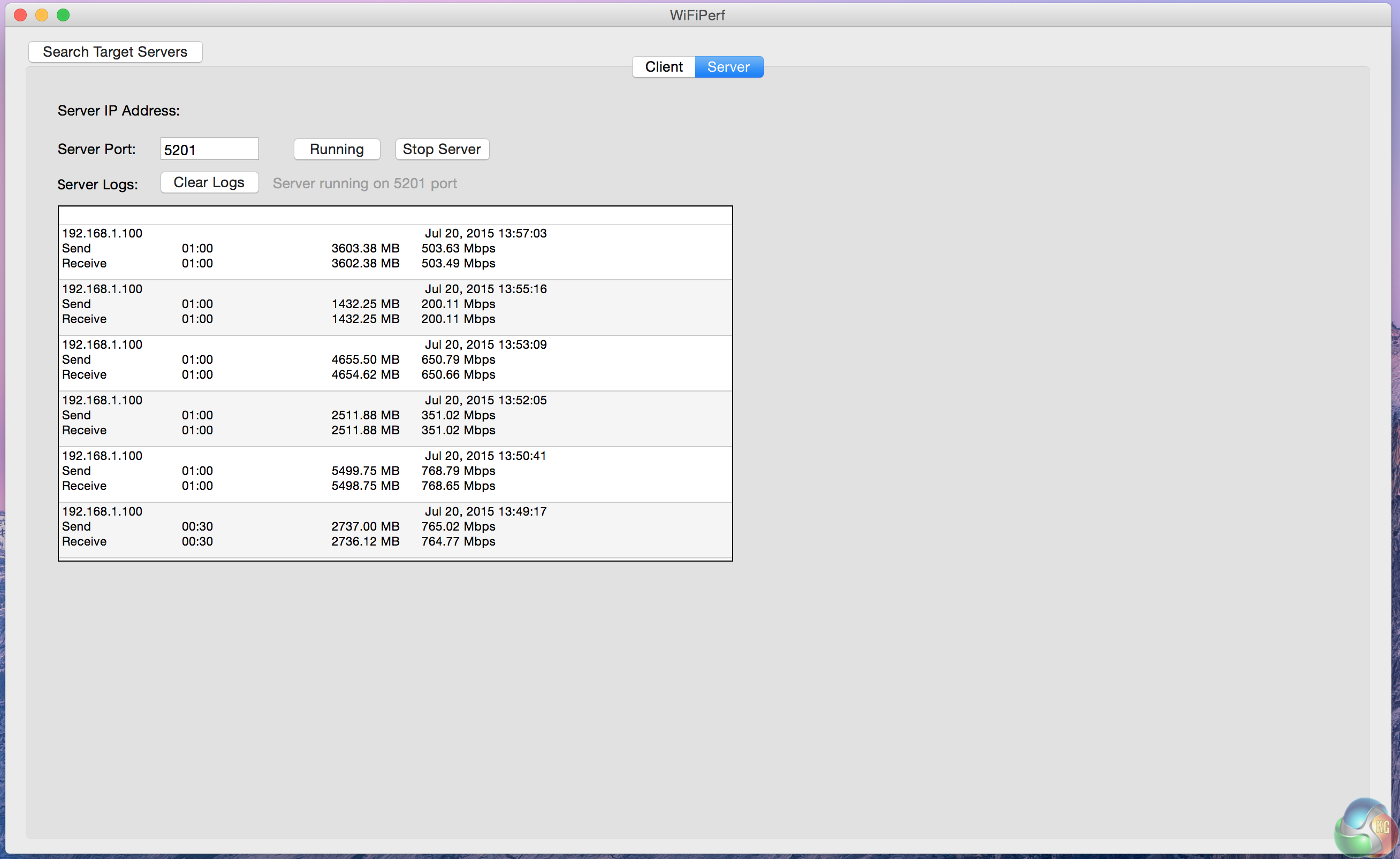Select the Server tab
The width and height of the screenshot is (1400, 859).
click(728, 67)
